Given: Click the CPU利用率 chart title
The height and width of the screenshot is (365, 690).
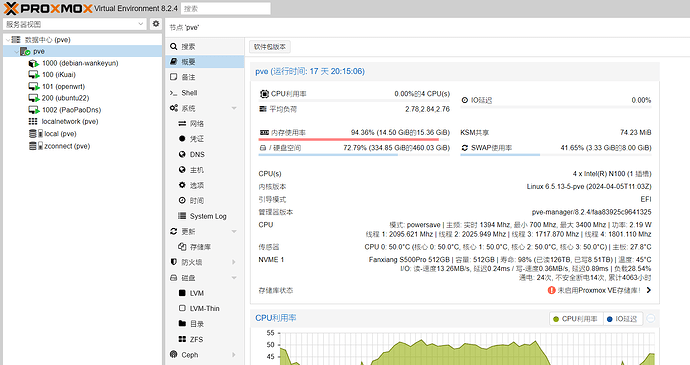Looking at the screenshot, I should point(276,318).
